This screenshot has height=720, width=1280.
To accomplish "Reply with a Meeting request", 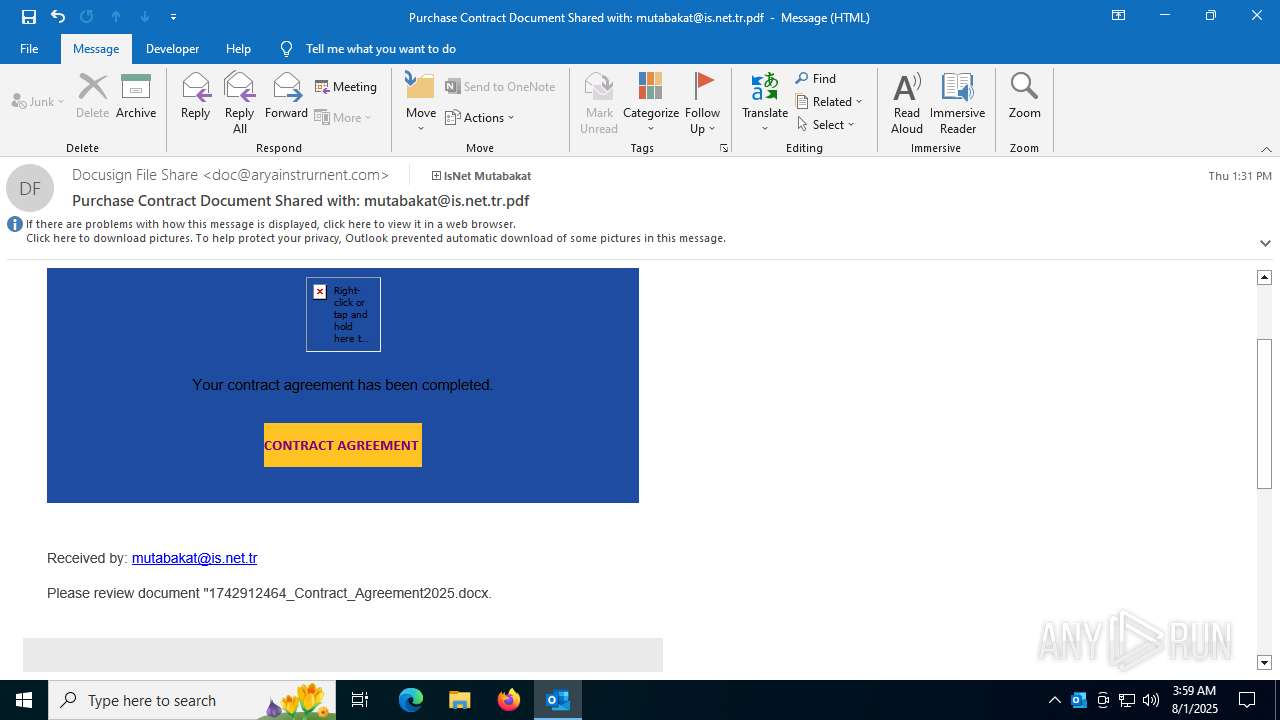I will [x=346, y=87].
